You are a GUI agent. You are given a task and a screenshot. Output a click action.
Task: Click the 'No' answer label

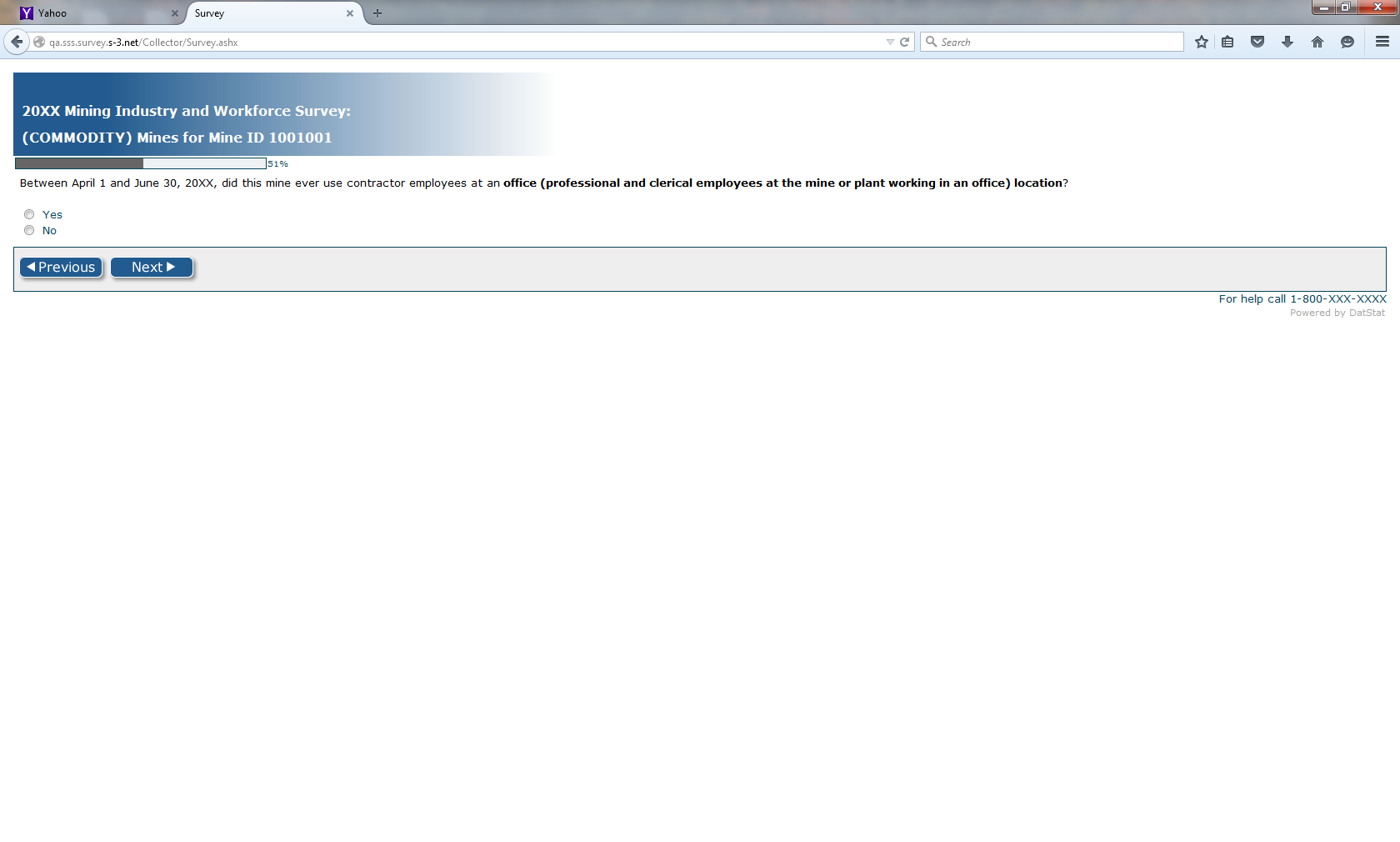pyautogui.click(x=49, y=230)
